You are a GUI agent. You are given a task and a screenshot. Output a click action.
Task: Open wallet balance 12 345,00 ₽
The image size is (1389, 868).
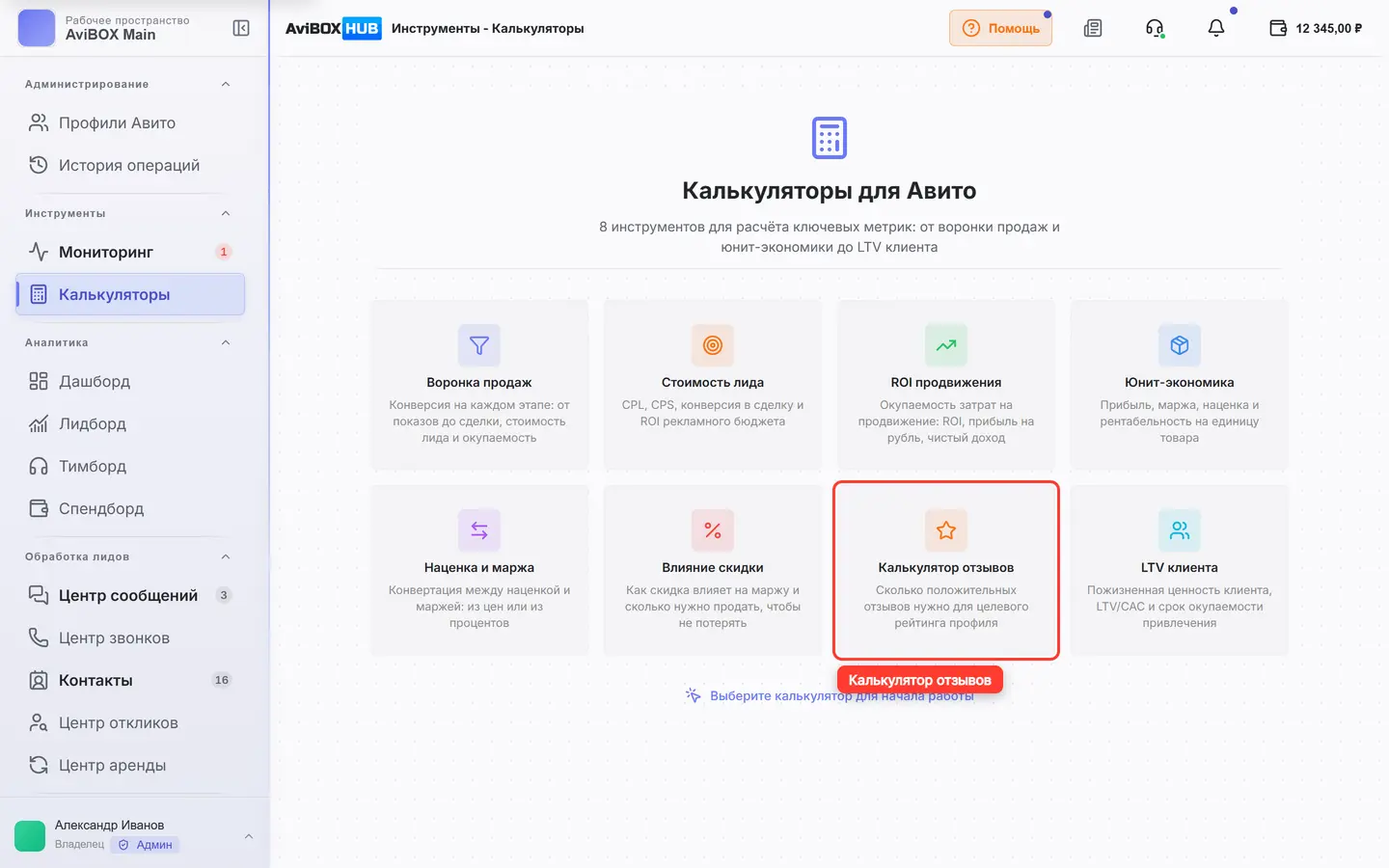1316,28
